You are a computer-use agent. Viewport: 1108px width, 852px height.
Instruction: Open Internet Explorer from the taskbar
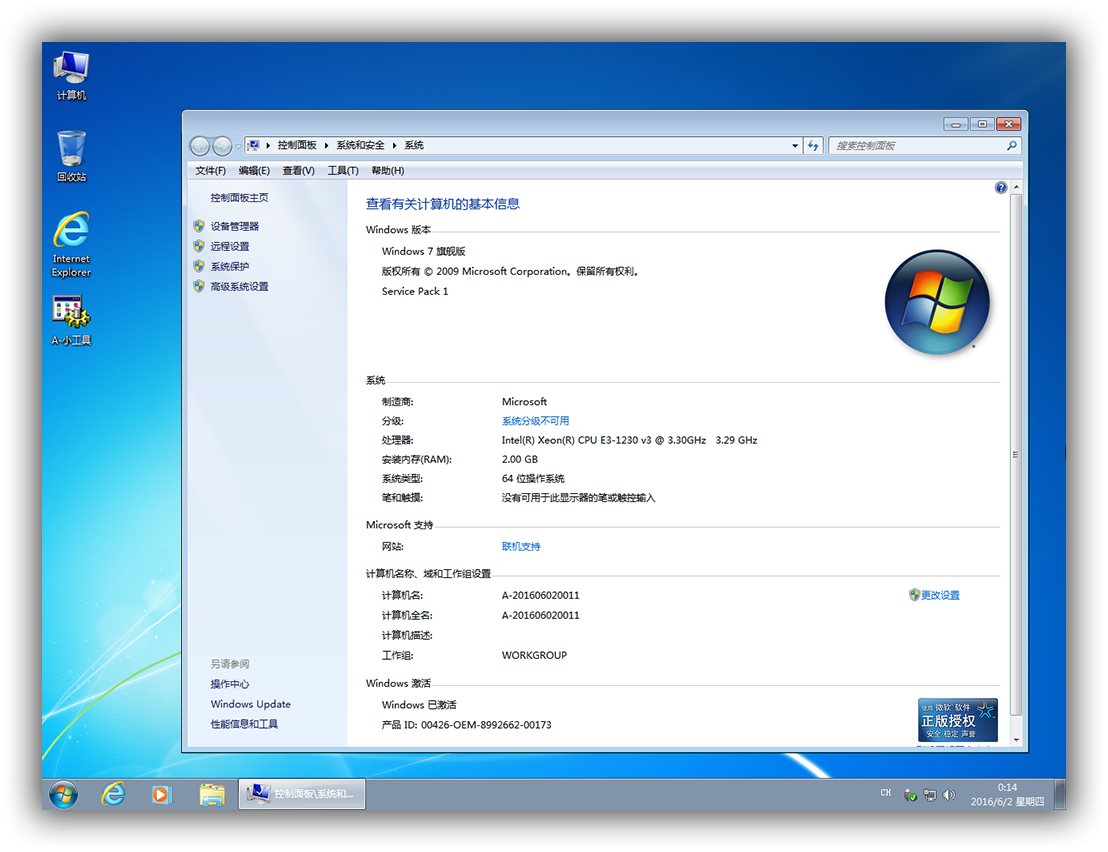113,794
